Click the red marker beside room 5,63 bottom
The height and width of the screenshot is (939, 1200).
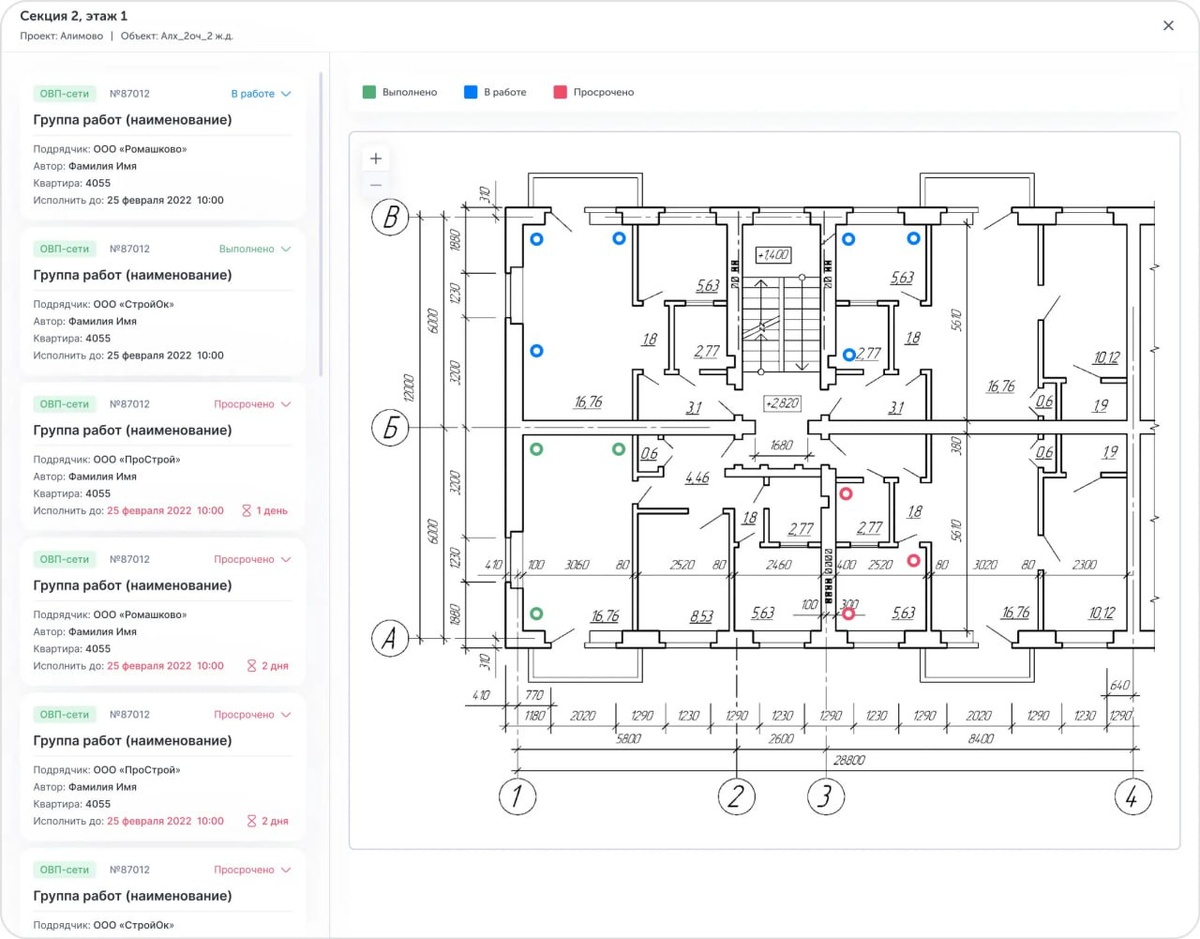tap(849, 614)
